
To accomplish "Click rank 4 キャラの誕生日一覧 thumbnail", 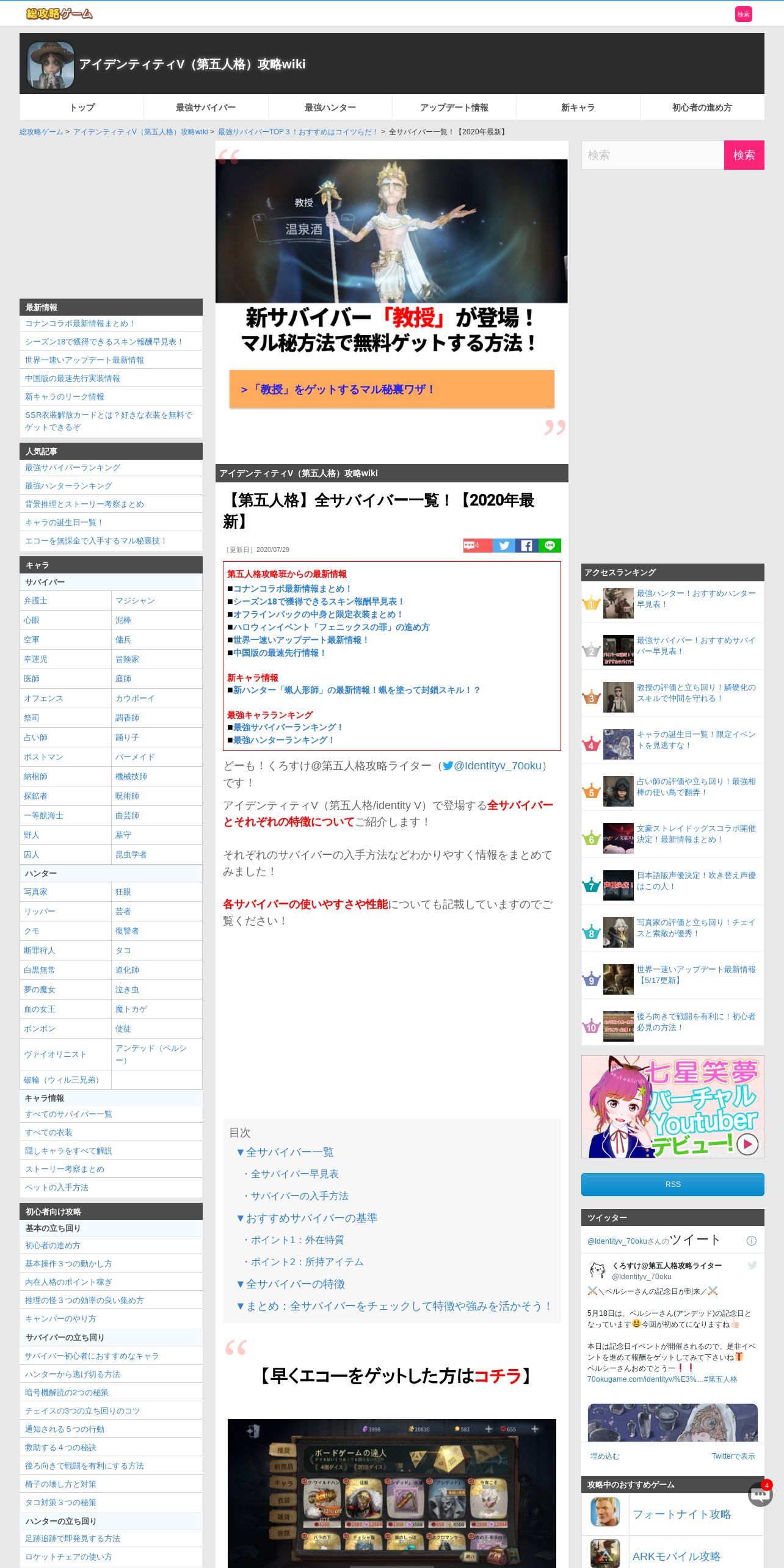I will [x=619, y=744].
